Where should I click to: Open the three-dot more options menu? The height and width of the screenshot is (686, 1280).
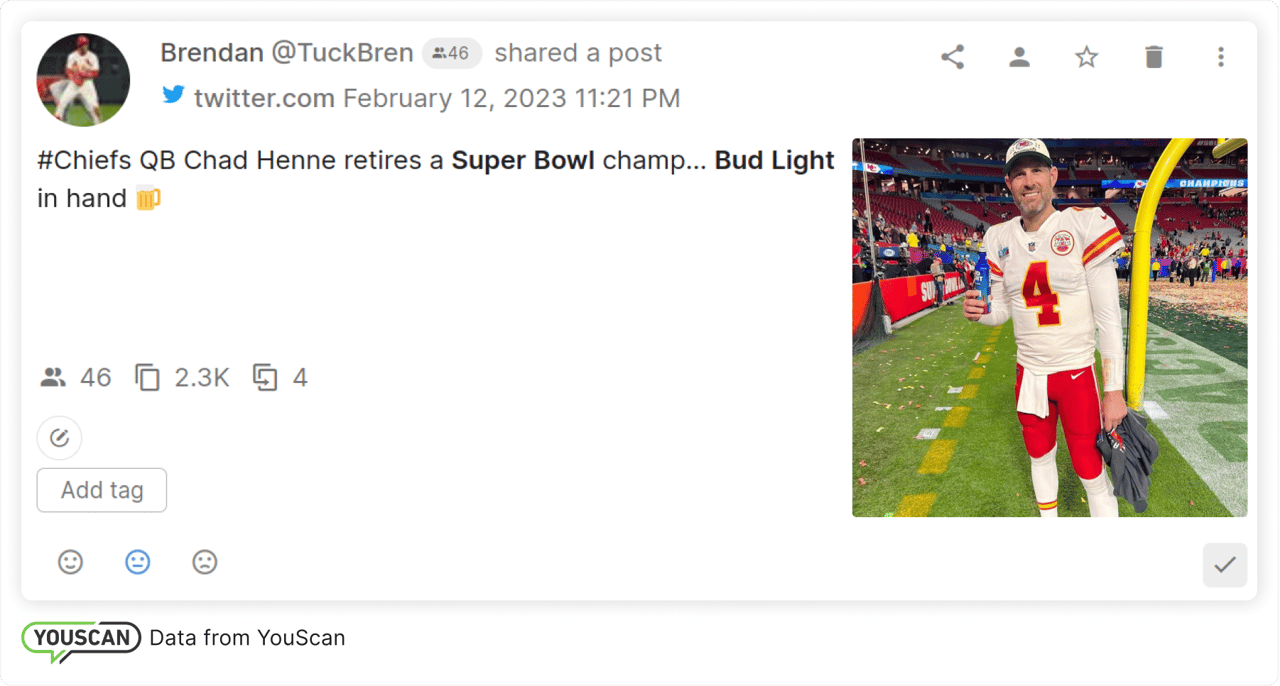pyautogui.click(x=1220, y=57)
